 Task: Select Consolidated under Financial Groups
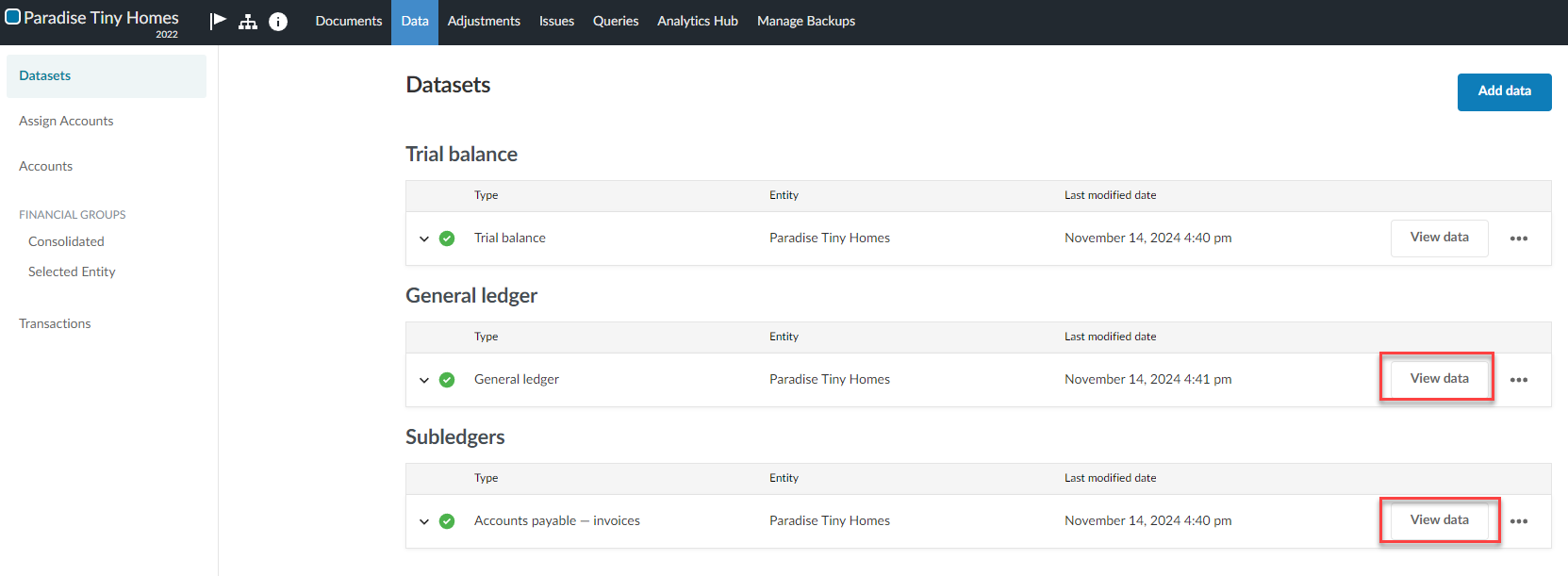66,241
